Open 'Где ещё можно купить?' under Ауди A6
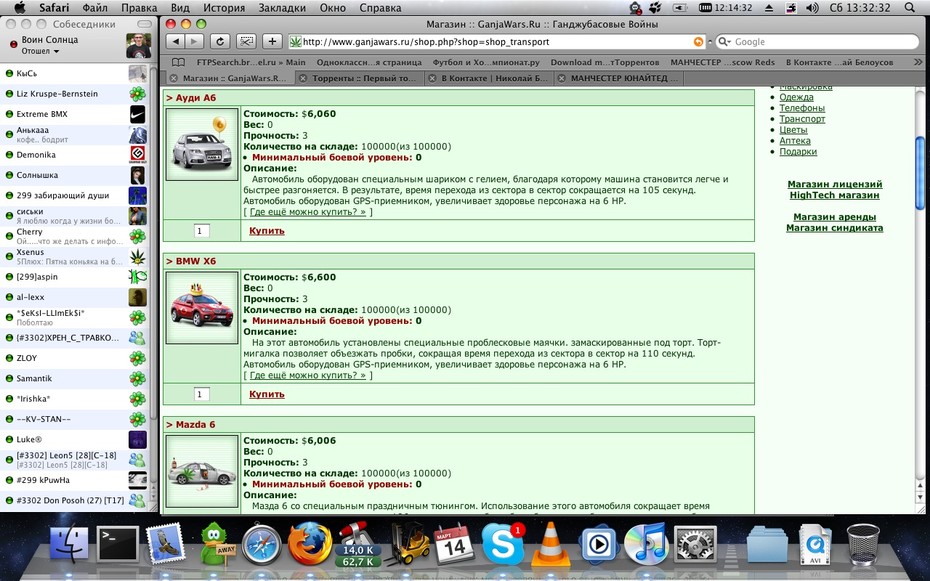 coord(308,212)
